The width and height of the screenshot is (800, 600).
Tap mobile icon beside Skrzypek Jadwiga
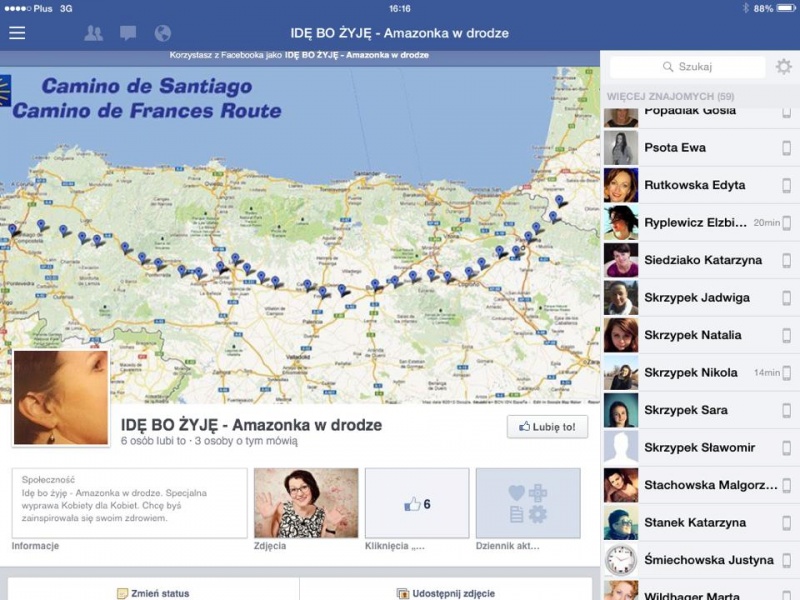click(787, 298)
